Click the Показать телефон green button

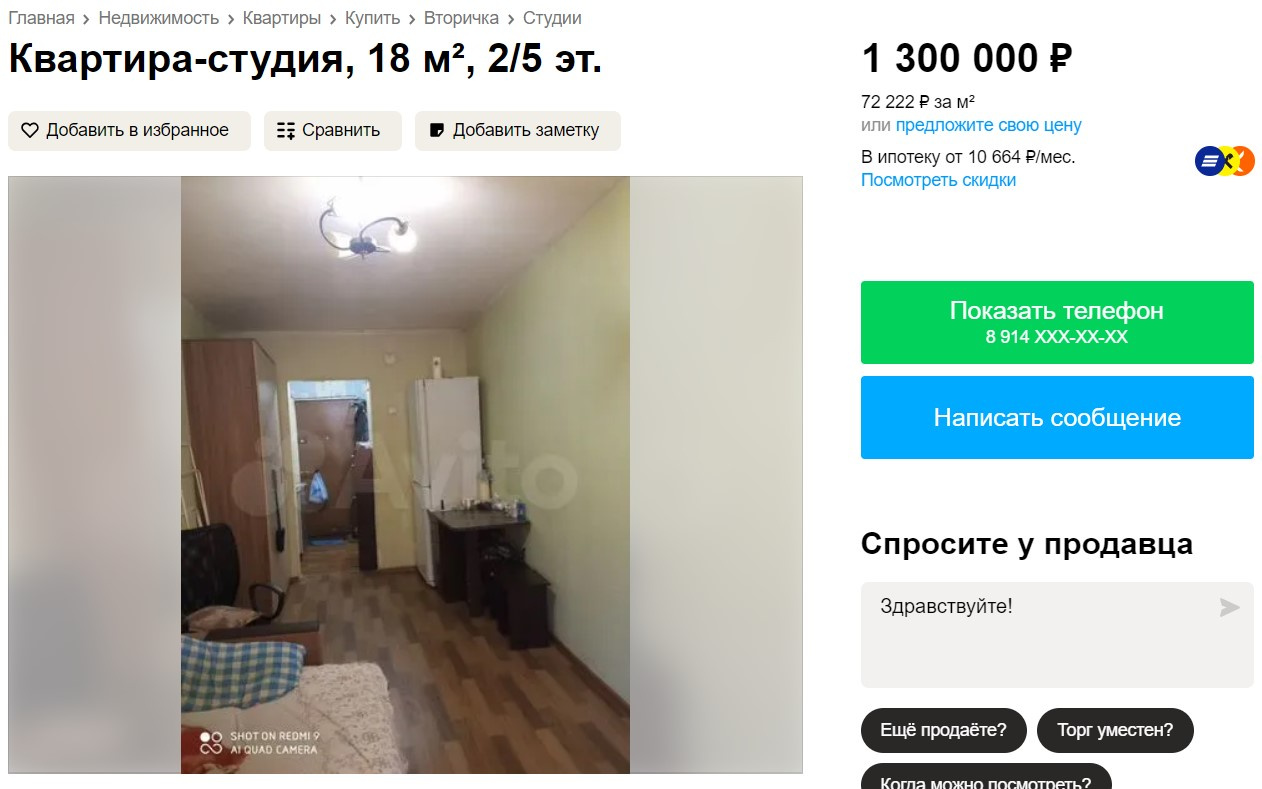[x=1057, y=322]
